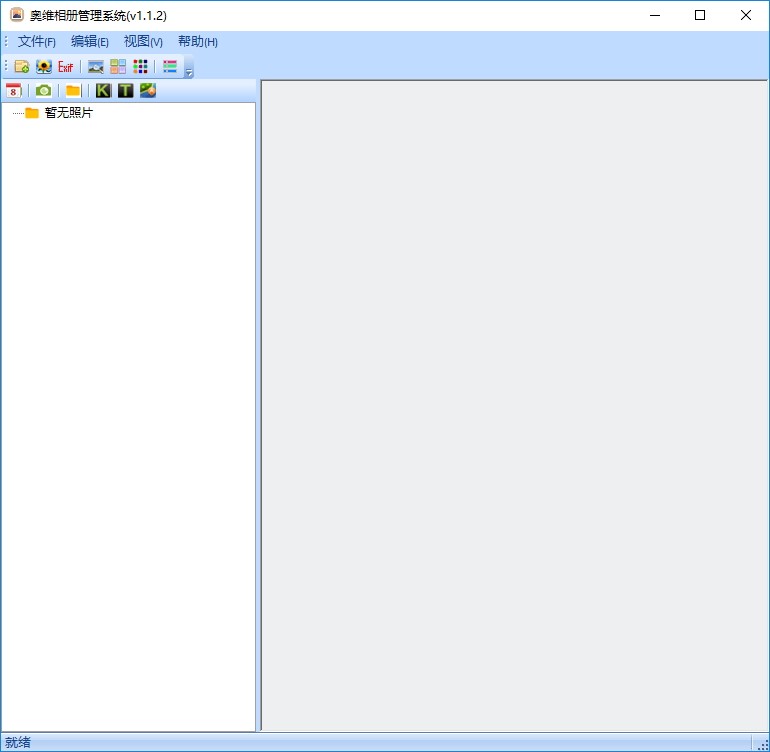Click the add folder toolbar icon
The height and width of the screenshot is (752, 770).
[x=22, y=66]
